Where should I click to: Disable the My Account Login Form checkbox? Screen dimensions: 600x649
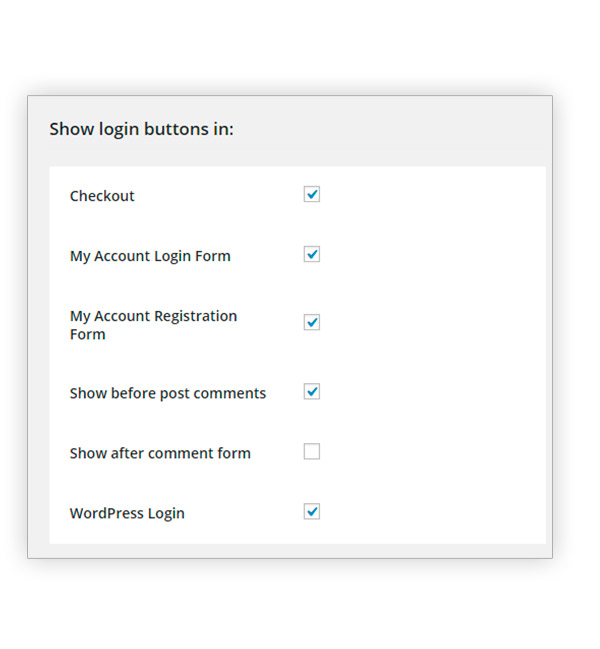click(x=312, y=254)
